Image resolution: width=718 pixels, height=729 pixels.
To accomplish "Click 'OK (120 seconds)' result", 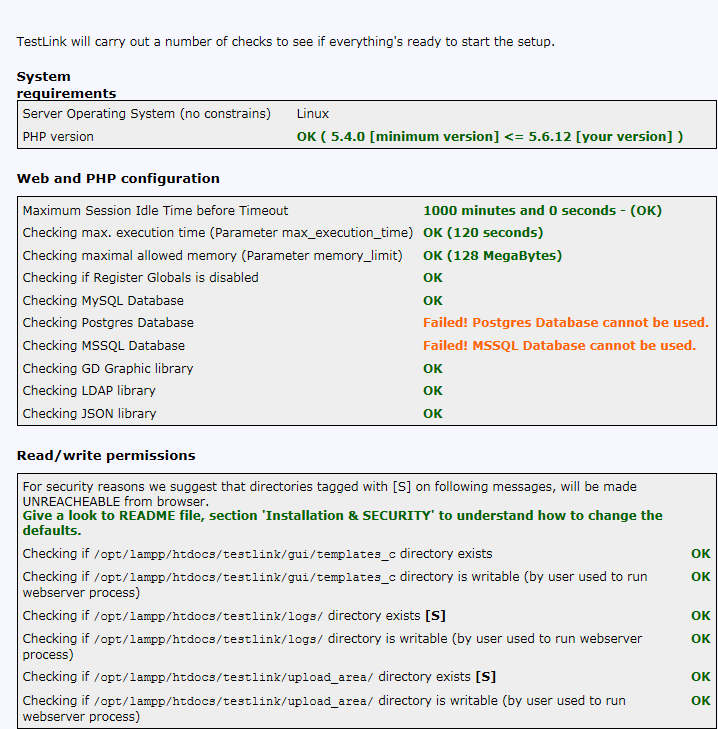I will [x=483, y=232].
